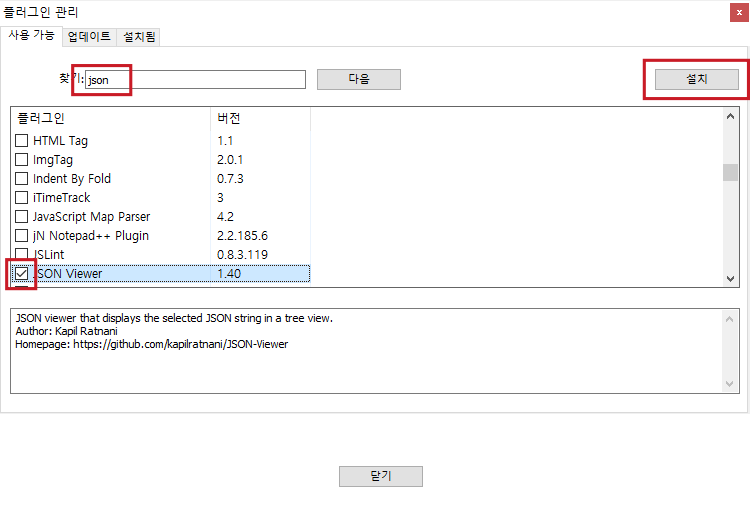Click plugin list scroll down arrow
This screenshot has width=750, height=514.
730,279
